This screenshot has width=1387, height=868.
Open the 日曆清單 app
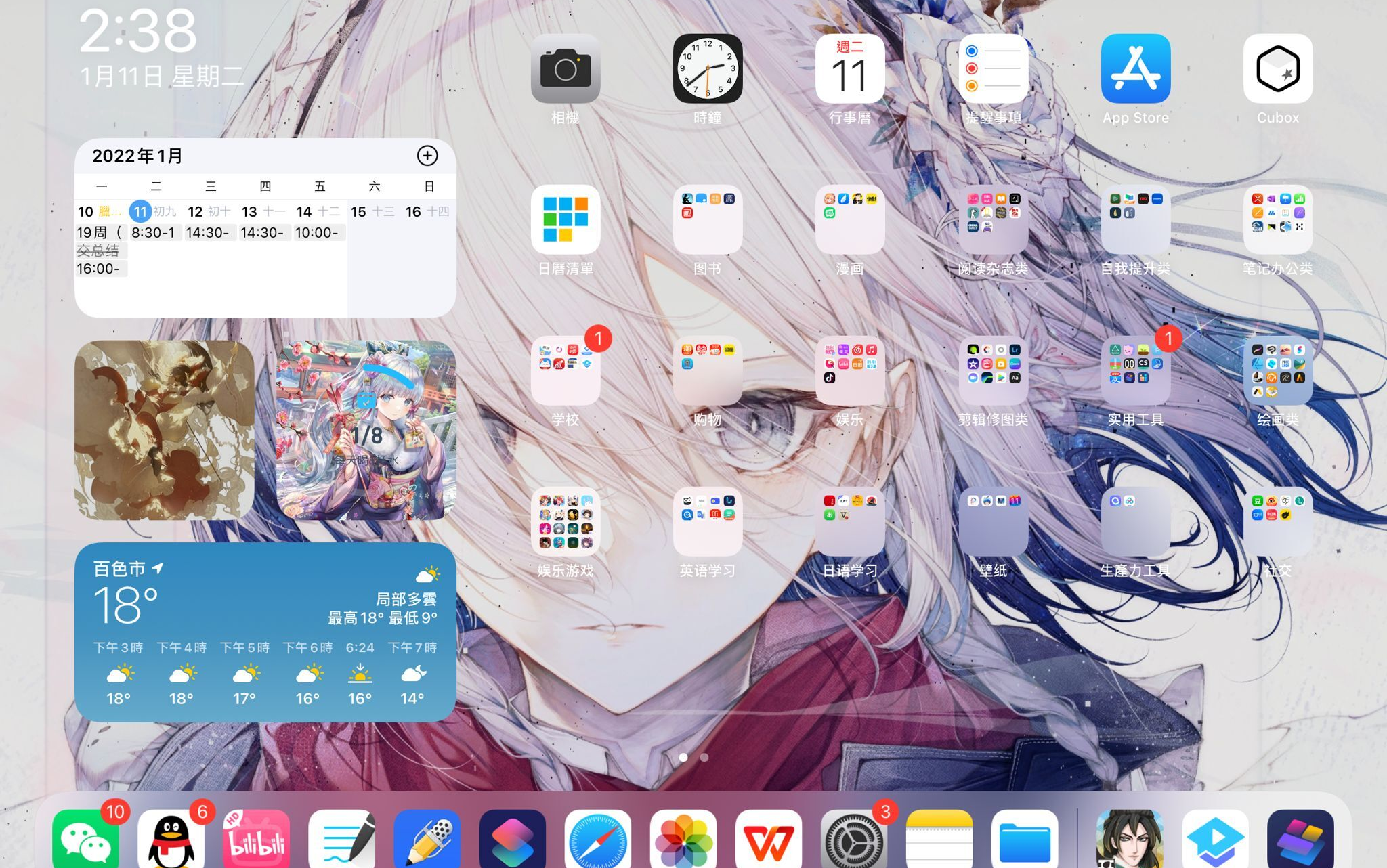566,219
